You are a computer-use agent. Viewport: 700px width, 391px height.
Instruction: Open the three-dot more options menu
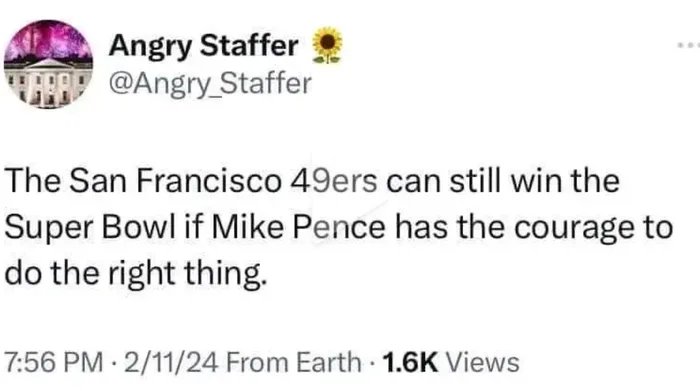pos(688,45)
